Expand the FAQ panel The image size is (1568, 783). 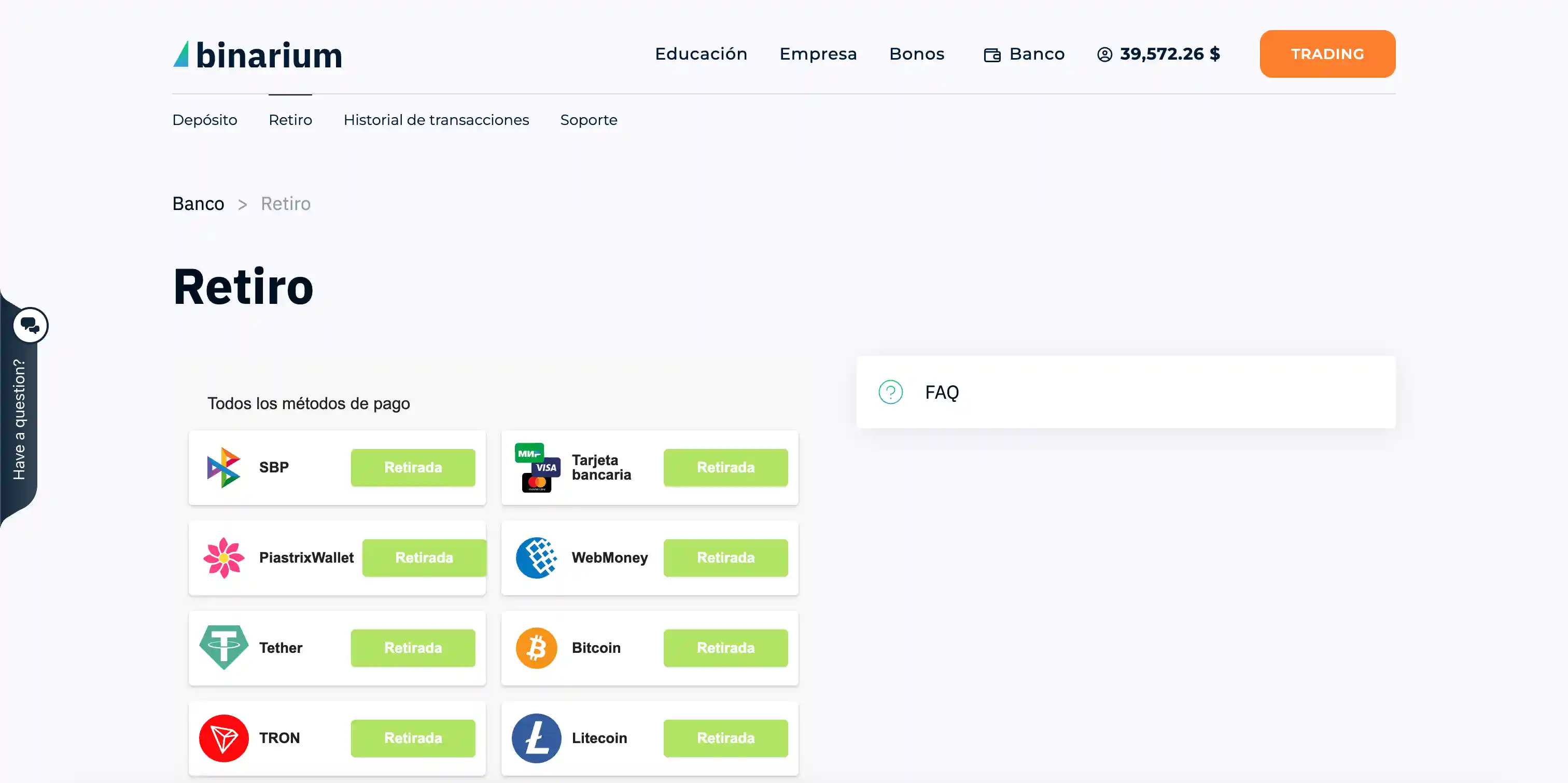point(1126,392)
